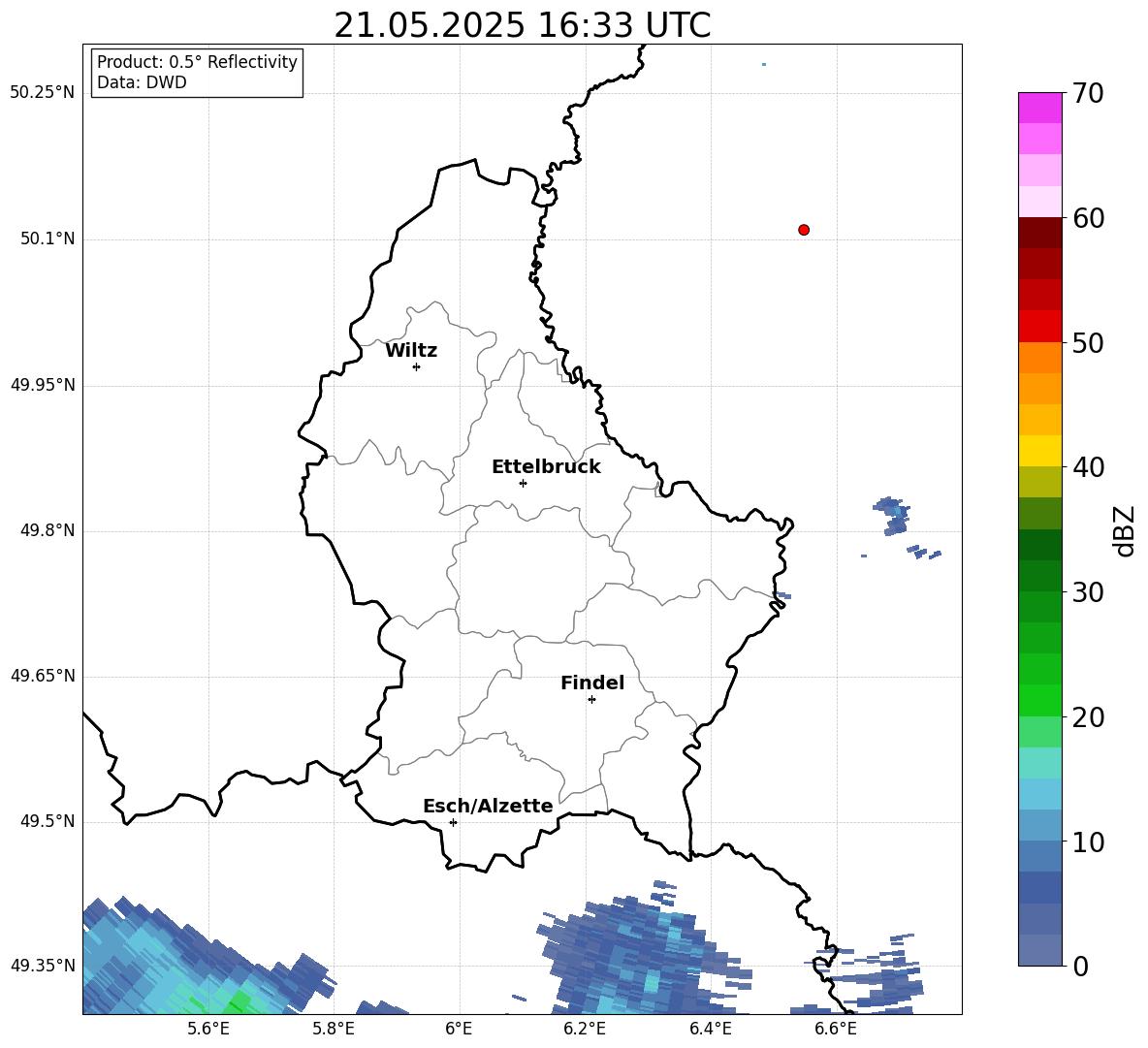Click the 5.8°E longitude label
Screen dimensions: 1148x1048
[x=334, y=1029]
